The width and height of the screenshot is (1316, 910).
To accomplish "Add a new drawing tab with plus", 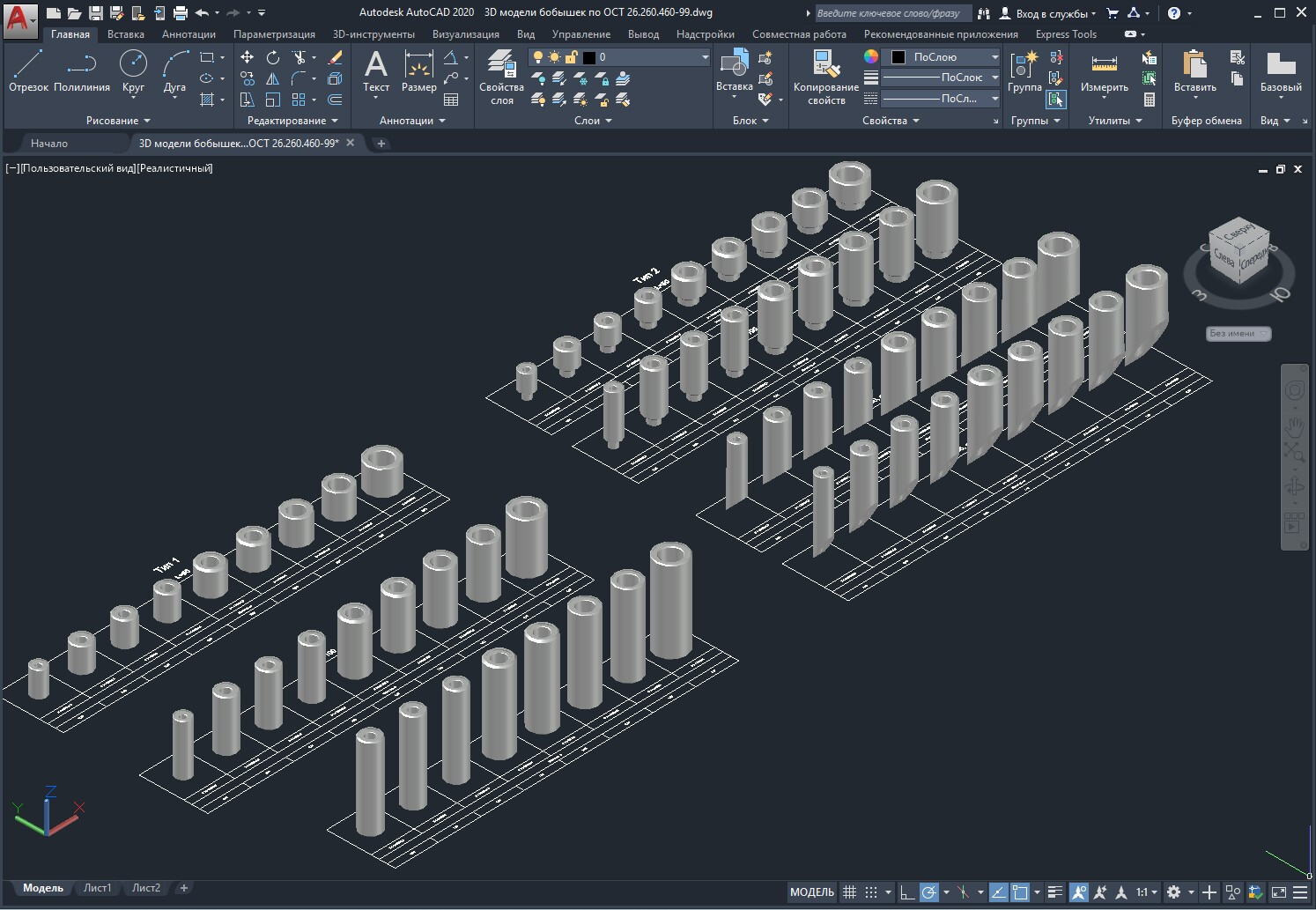I will click(381, 143).
